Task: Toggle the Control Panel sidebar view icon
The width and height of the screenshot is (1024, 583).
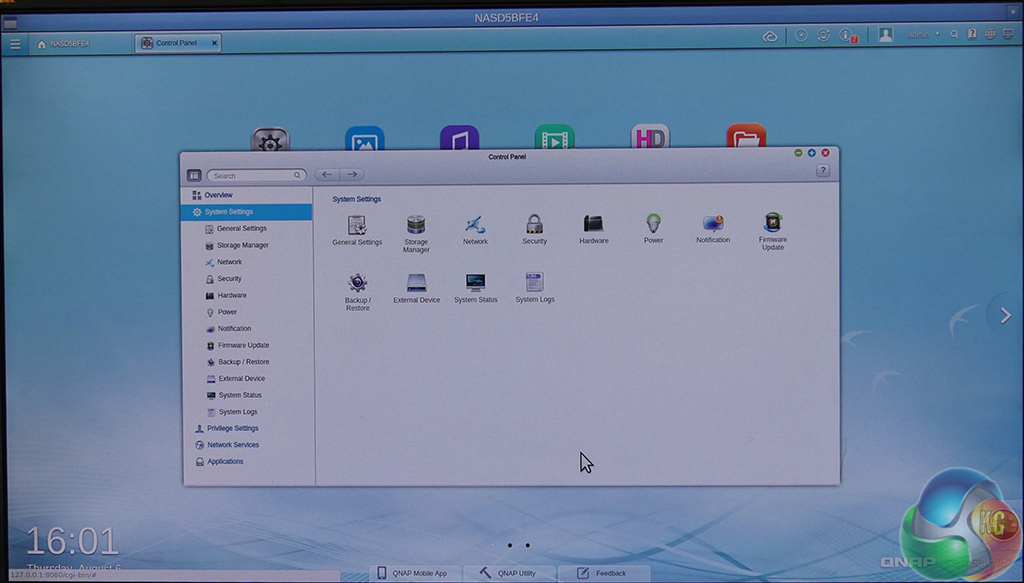Action: pos(194,175)
